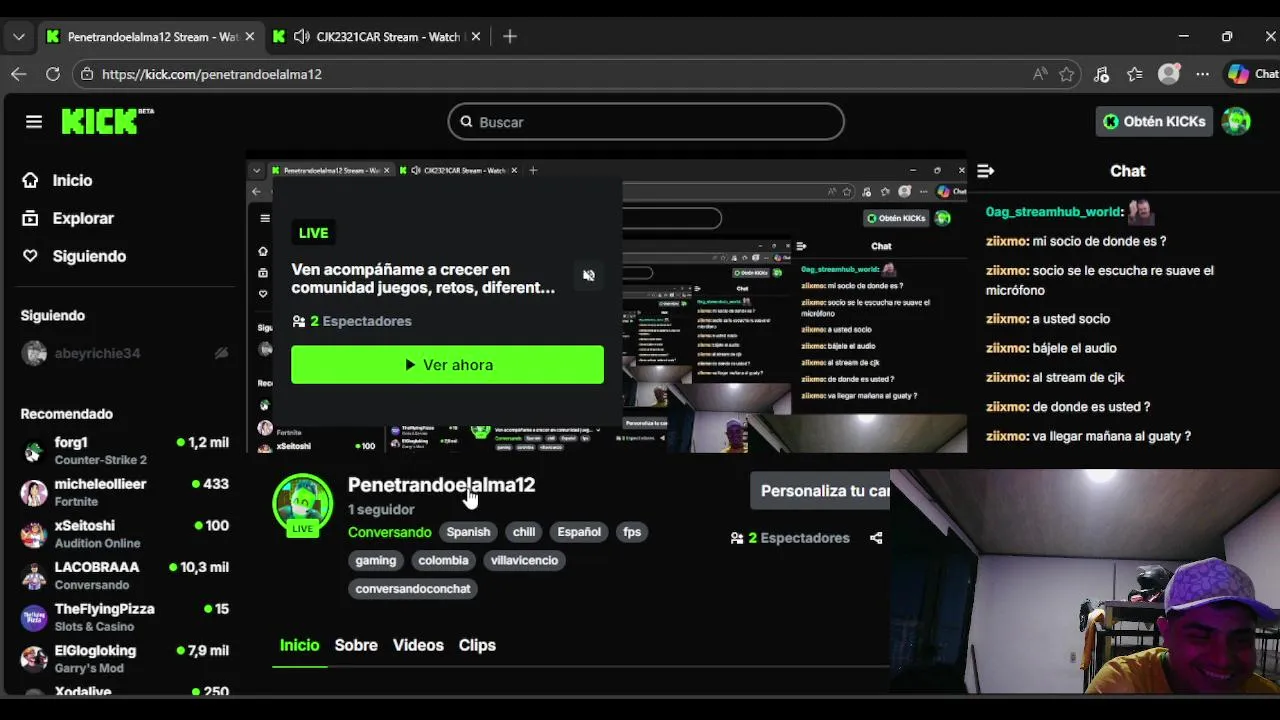Click the Obtén KICKs button
Screen dimensions: 1280x720
pyautogui.click(x=1154, y=121)
